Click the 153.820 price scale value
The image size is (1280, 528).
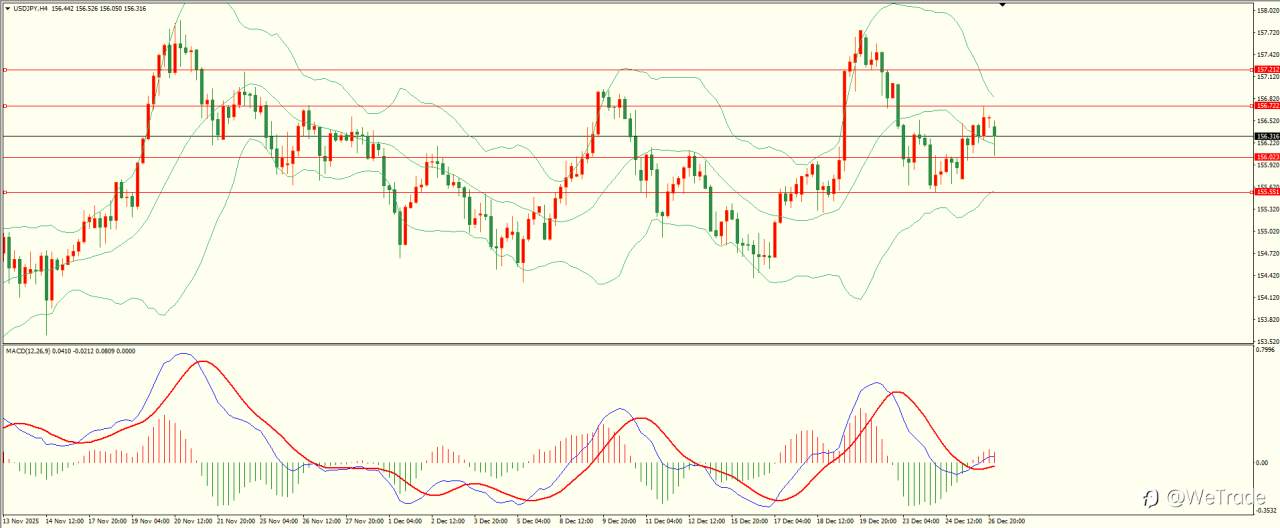[1267, 319]
